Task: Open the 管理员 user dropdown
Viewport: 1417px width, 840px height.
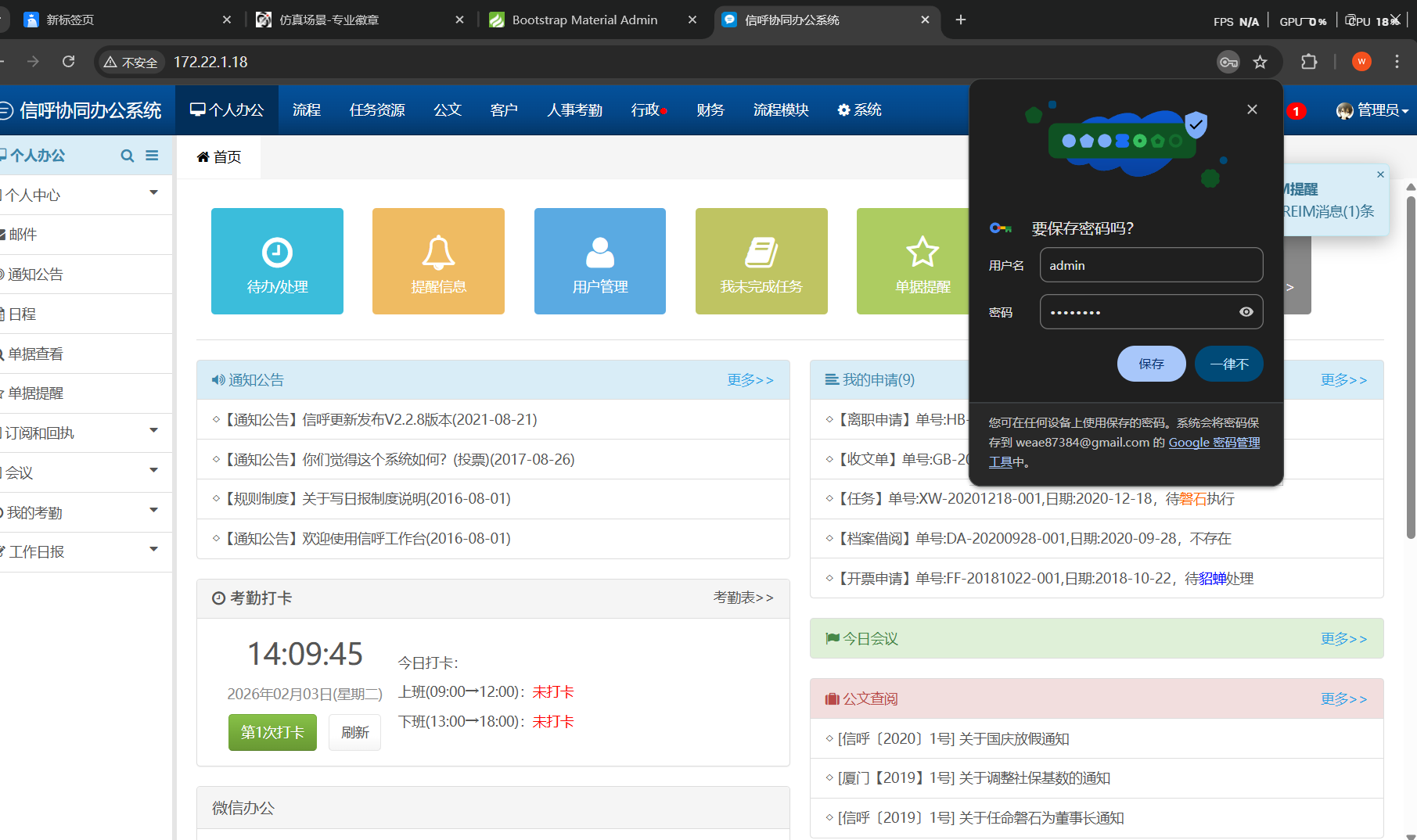Action: pos(1372,110)
